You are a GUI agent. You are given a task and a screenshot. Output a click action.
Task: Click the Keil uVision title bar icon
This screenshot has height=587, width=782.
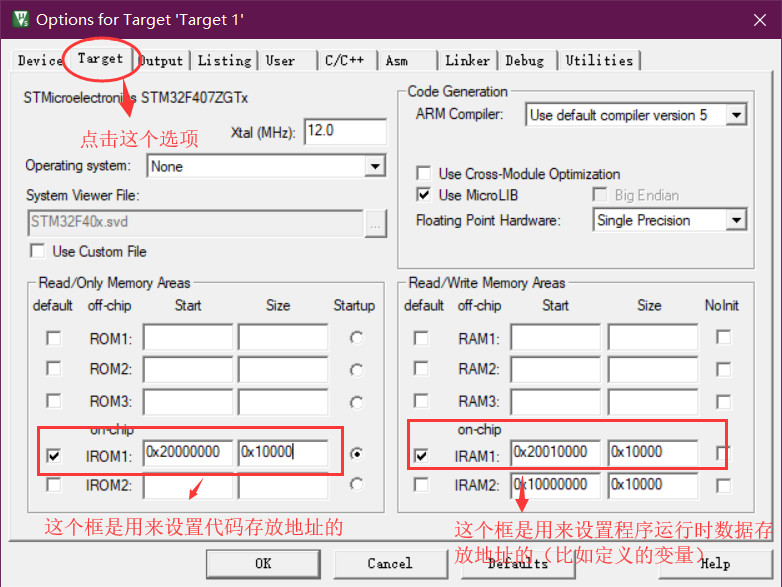[x=20, y=19]
